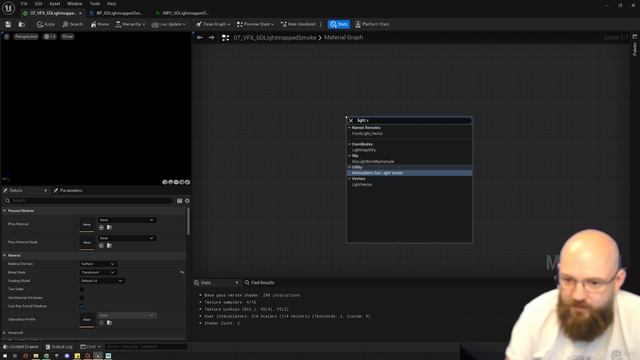Open the Help menu
Viewport: 640px width, 360px height.
click(111, 4)
